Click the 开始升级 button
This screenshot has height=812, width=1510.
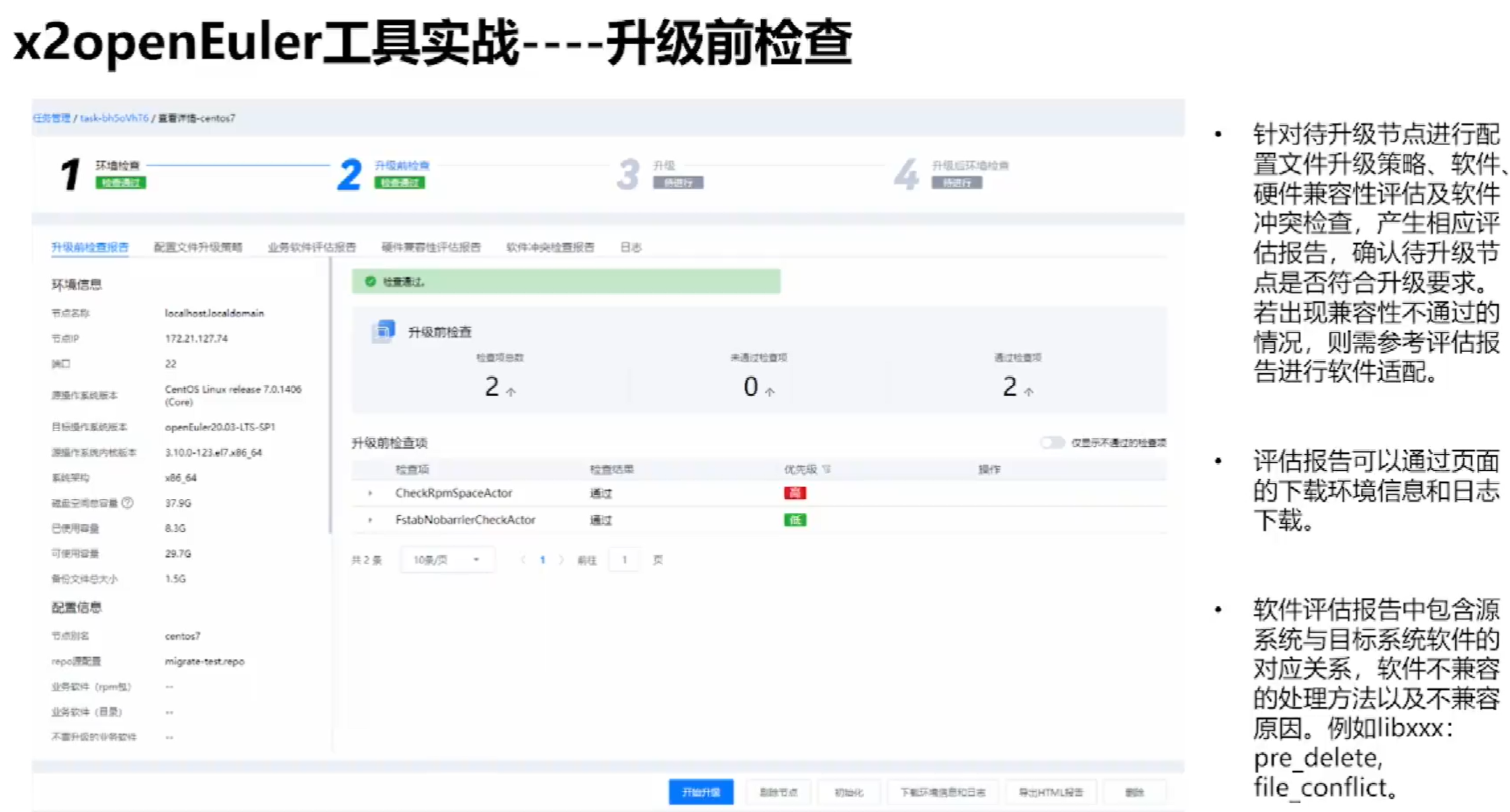point(701,793)
